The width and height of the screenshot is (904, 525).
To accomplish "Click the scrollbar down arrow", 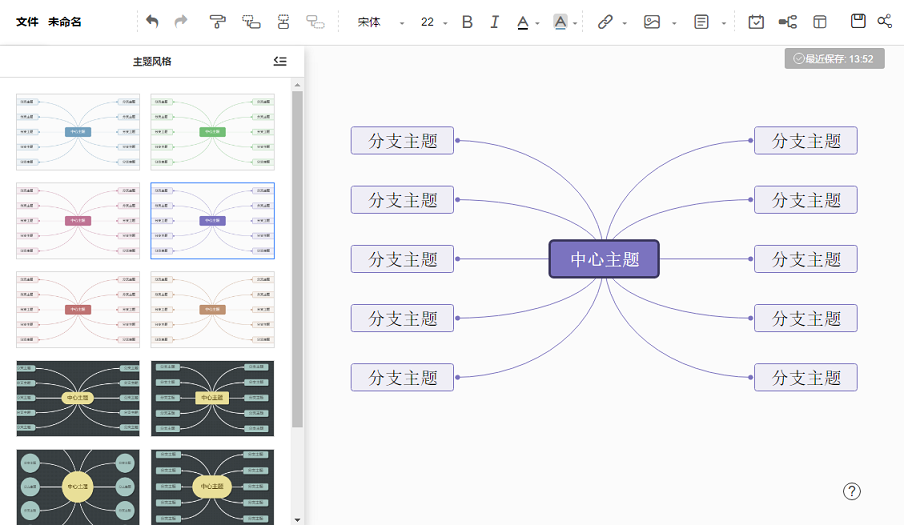I will pos(297,519).
